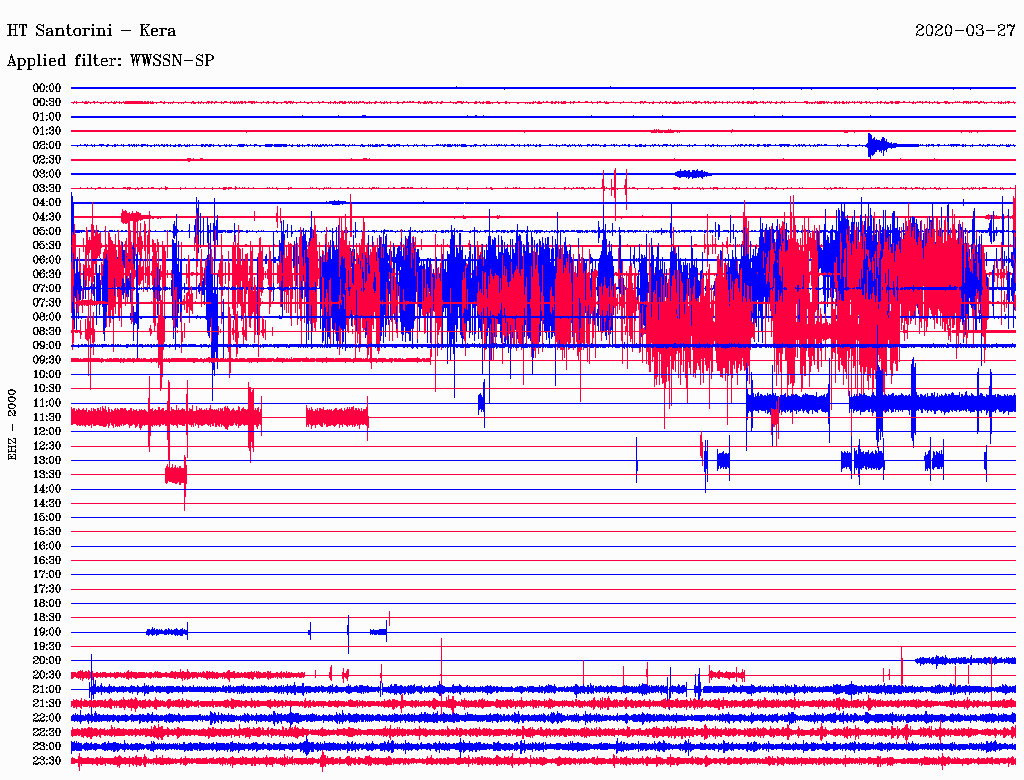Select the 17:30 time label

pyautogui.click(x=47, y=590)
